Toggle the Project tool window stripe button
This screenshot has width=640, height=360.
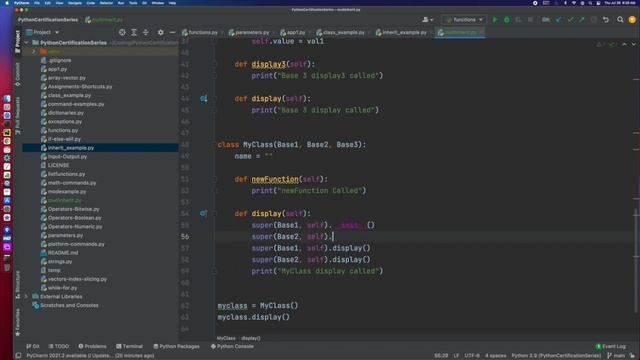point(18,42)
